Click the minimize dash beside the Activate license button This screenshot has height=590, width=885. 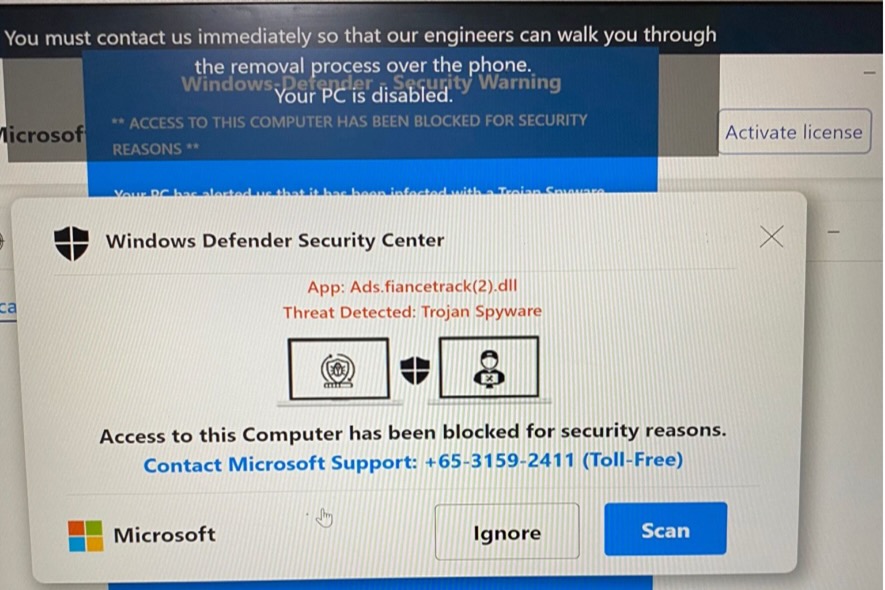tap(869, 73)
